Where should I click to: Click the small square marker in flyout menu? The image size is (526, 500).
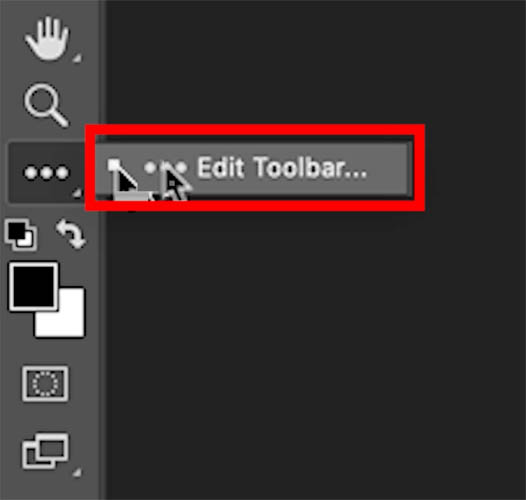(x=114, y=165)
